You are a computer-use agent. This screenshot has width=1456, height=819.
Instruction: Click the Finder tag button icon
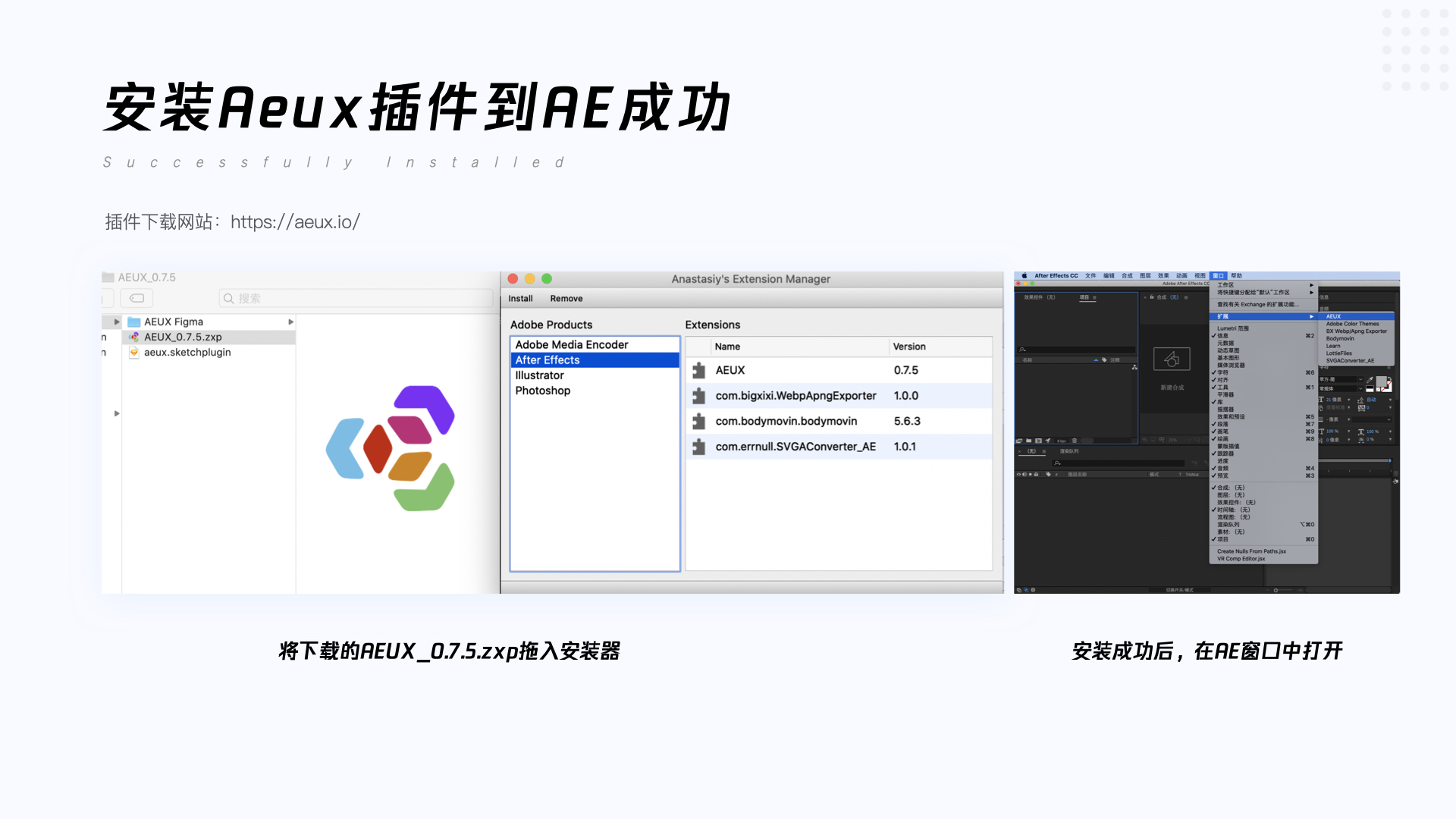tap(136, 298)
